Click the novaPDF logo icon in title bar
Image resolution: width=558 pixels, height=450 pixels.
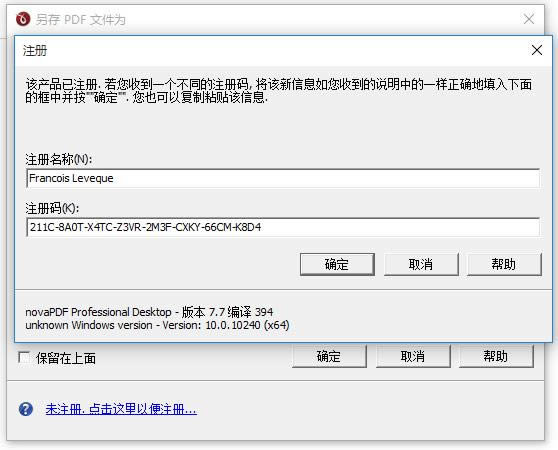23,19
